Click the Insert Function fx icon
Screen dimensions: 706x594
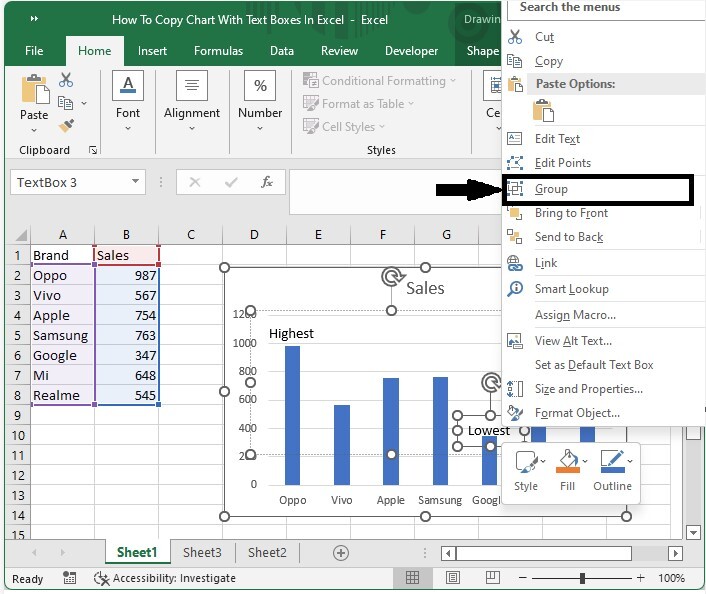[266, 182]
